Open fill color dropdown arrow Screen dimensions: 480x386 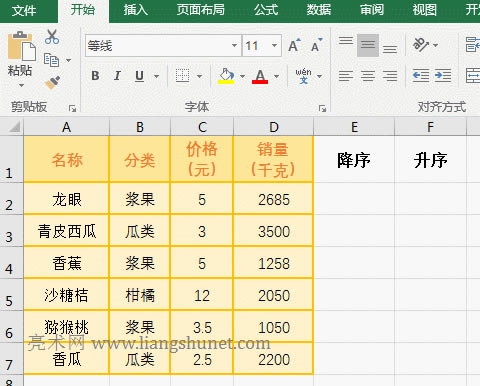click(242, 76)
